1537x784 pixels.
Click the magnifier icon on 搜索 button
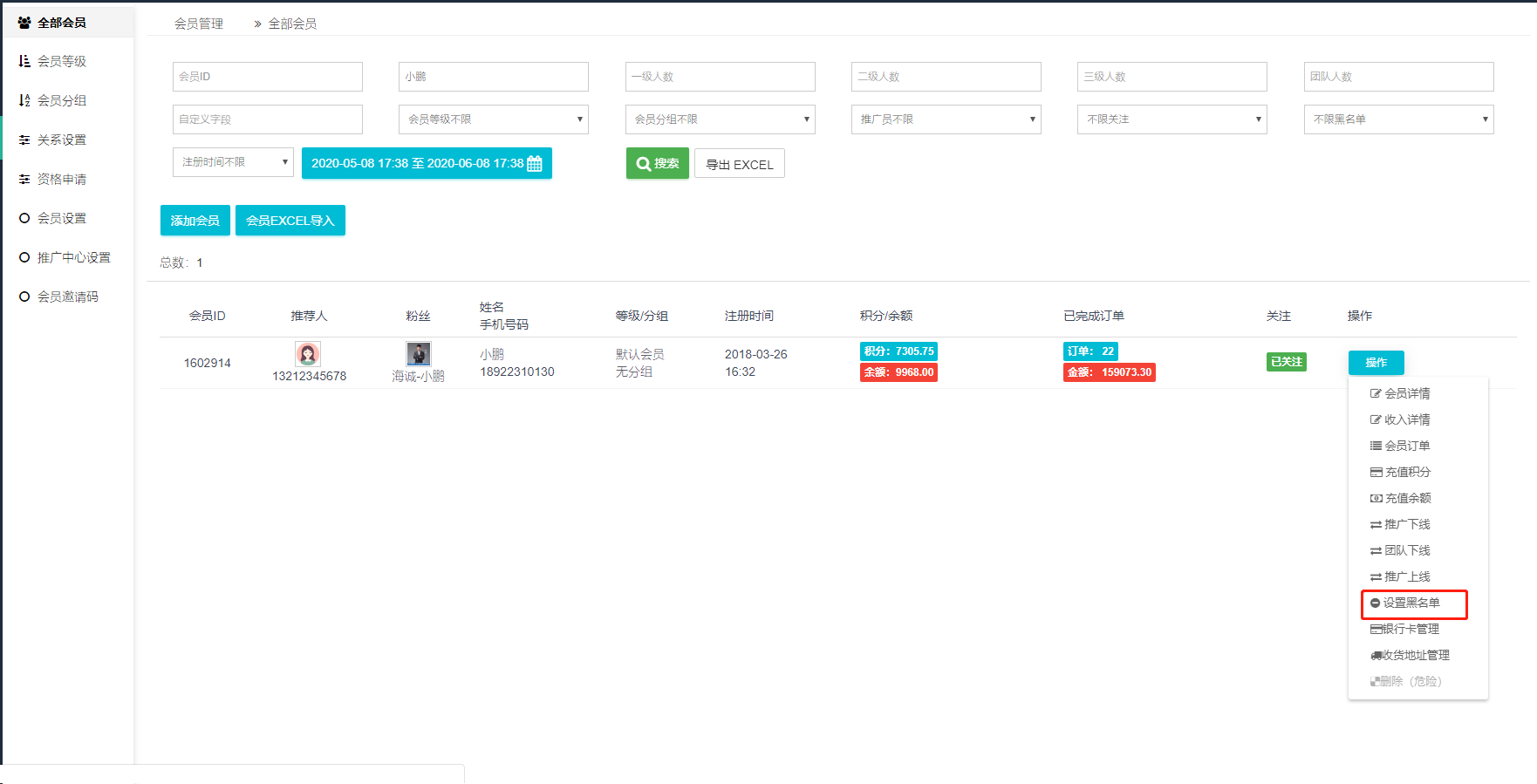coord(644,163)
